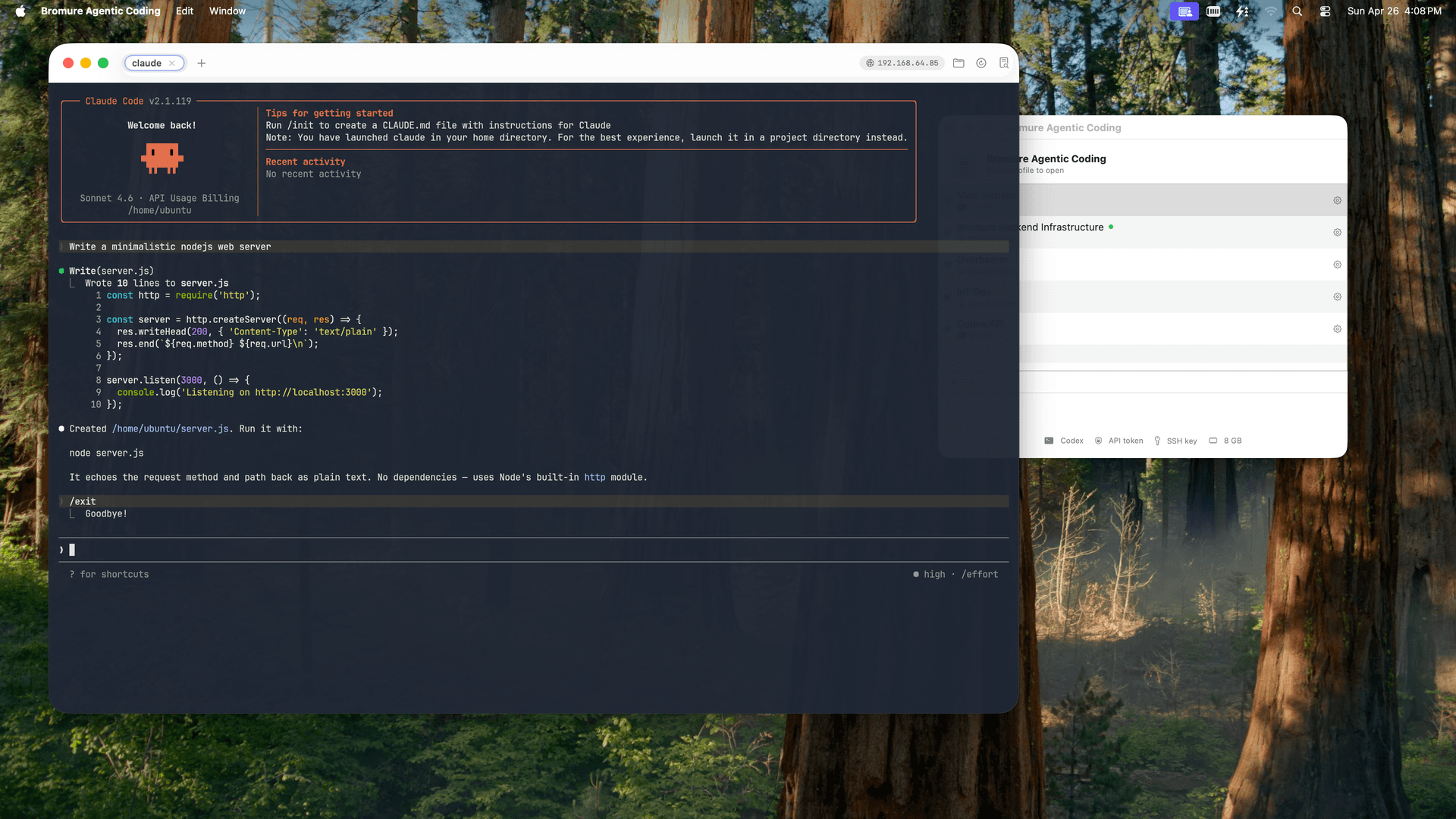Click the gear icon on the highlighted profile row
Image resolution: width=1456 pixels, height=819 pixels.
1336,200
